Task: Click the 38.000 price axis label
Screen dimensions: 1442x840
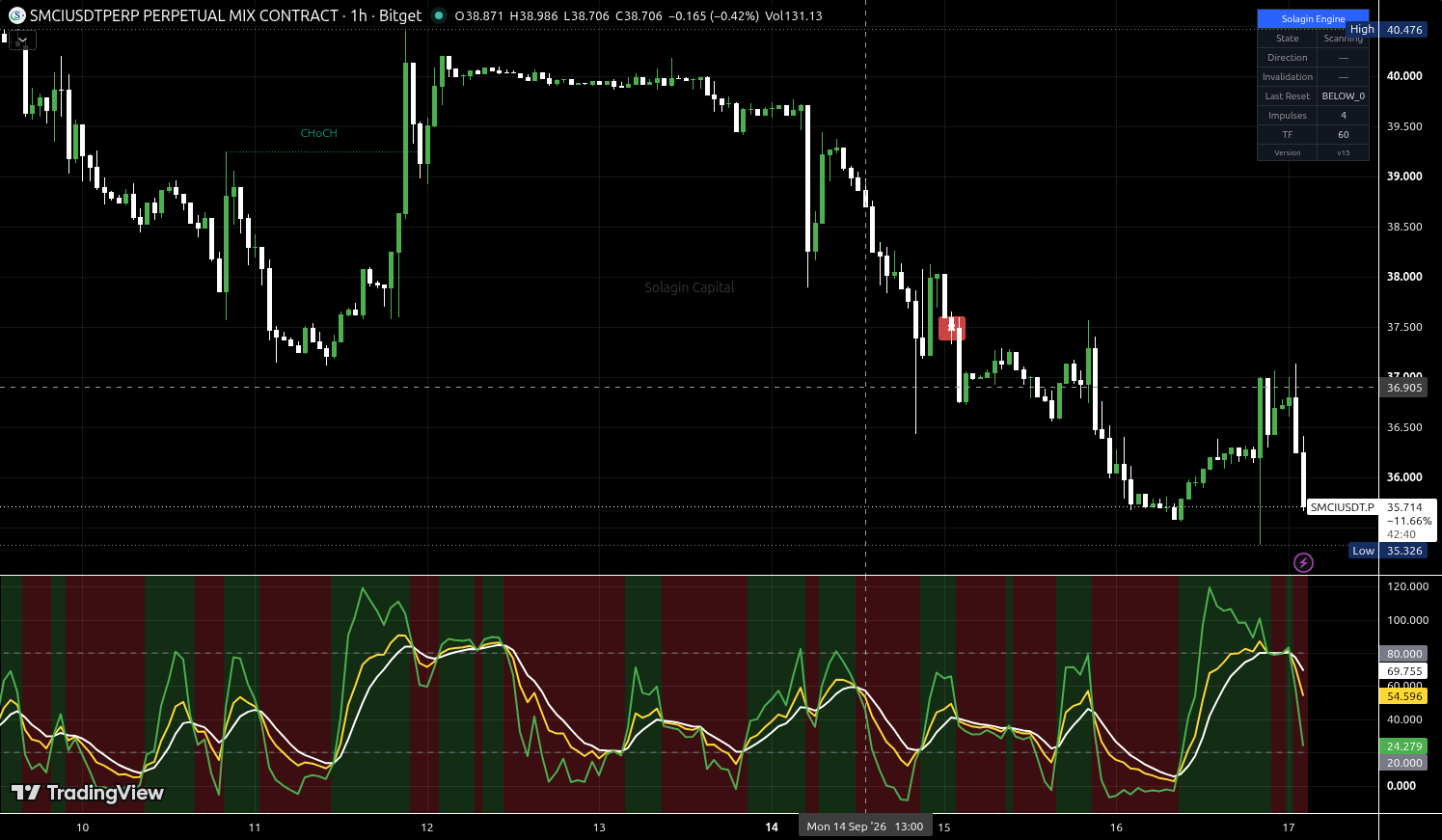Action: 1404,277
